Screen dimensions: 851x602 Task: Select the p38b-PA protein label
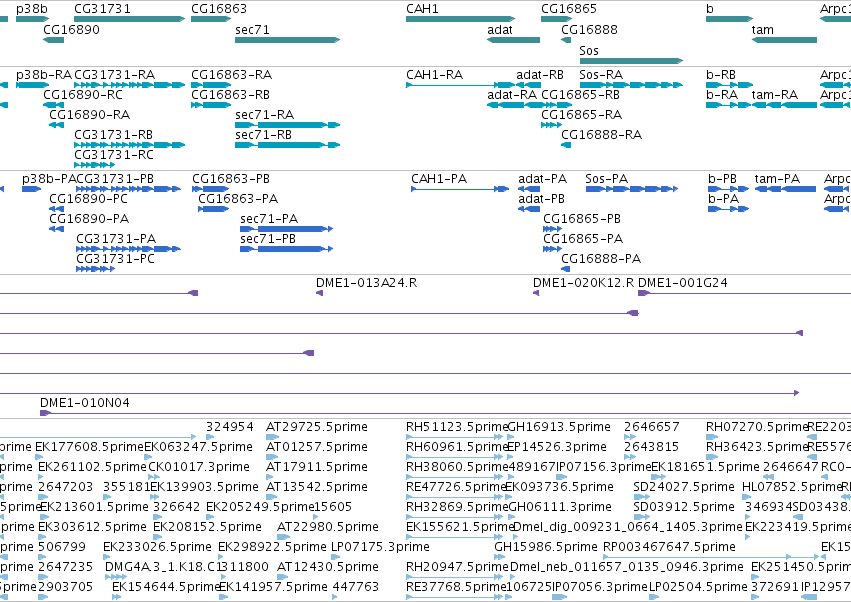49,179
